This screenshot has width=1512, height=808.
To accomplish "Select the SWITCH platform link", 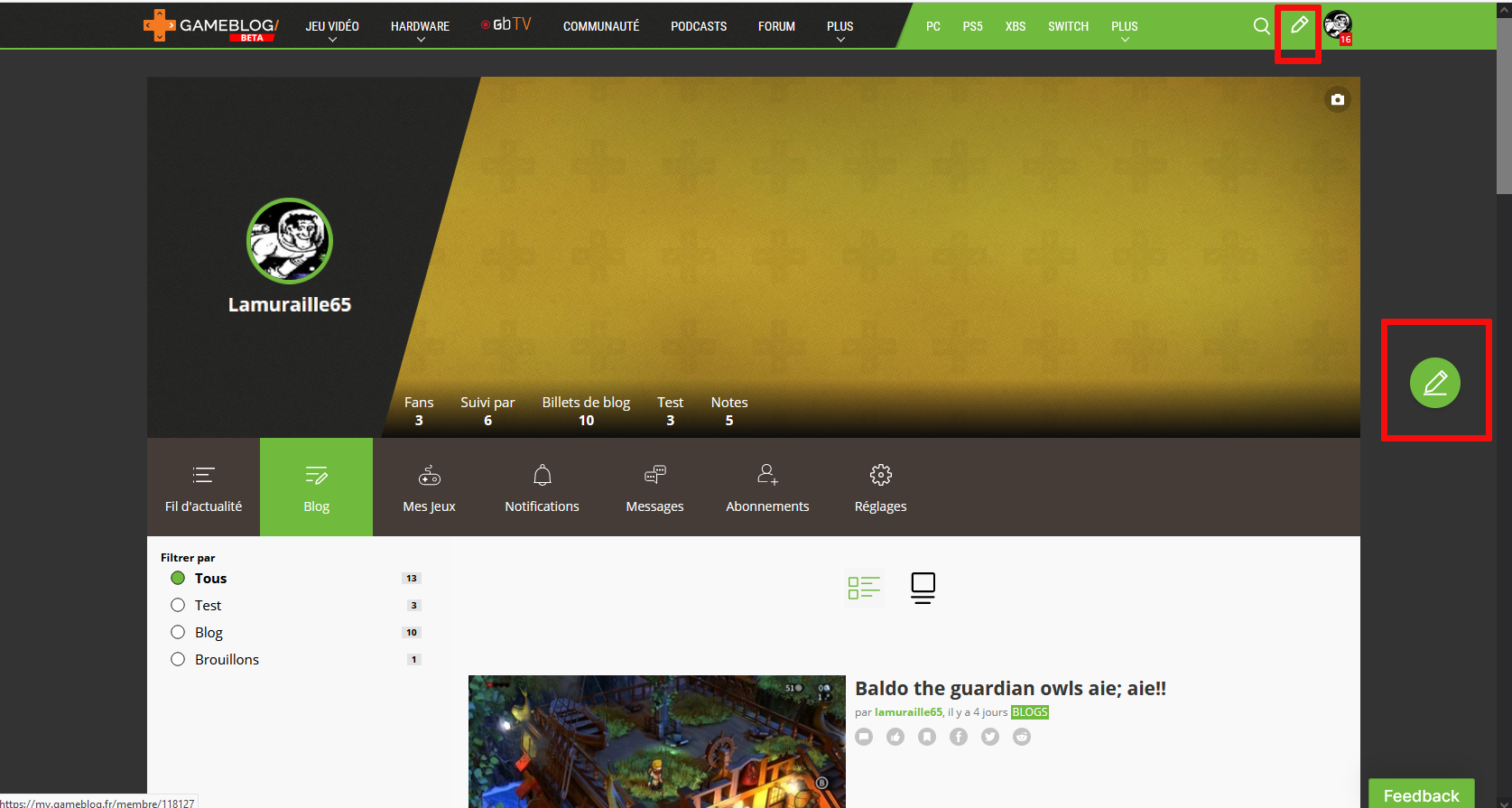I will 1068,26.
